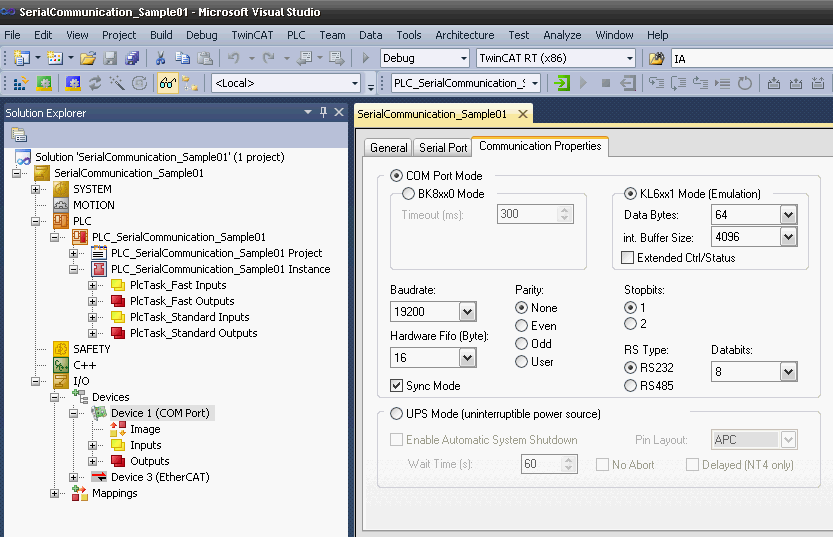The image size is (833, 537).
Task: Toggle the Sync Mode checkbox
Action: (396, 386)
